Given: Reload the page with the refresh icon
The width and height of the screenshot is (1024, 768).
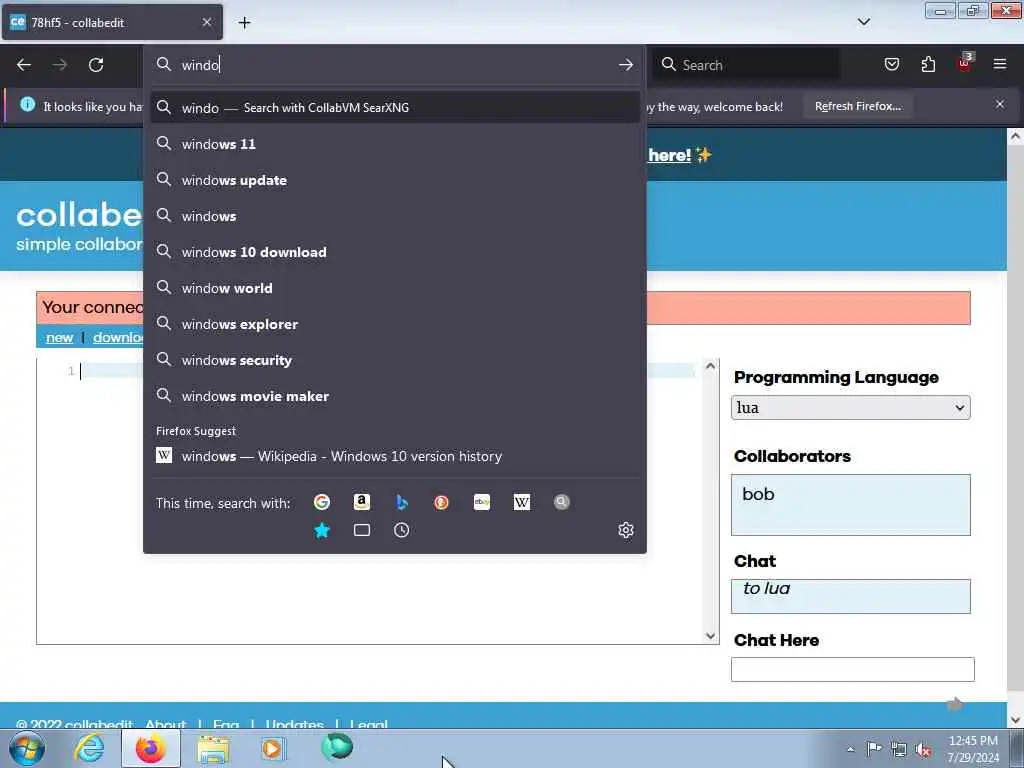Looking at the screenshot, I should pyautogui.click(x=96, y=65).
